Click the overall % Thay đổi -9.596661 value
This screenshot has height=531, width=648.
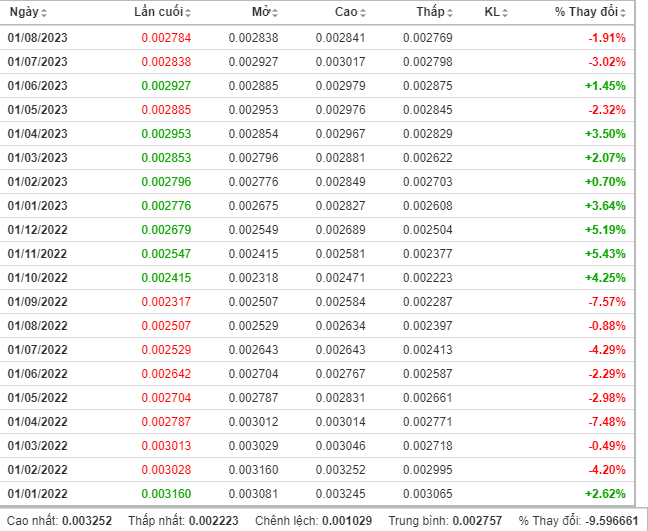pos(611,521)
